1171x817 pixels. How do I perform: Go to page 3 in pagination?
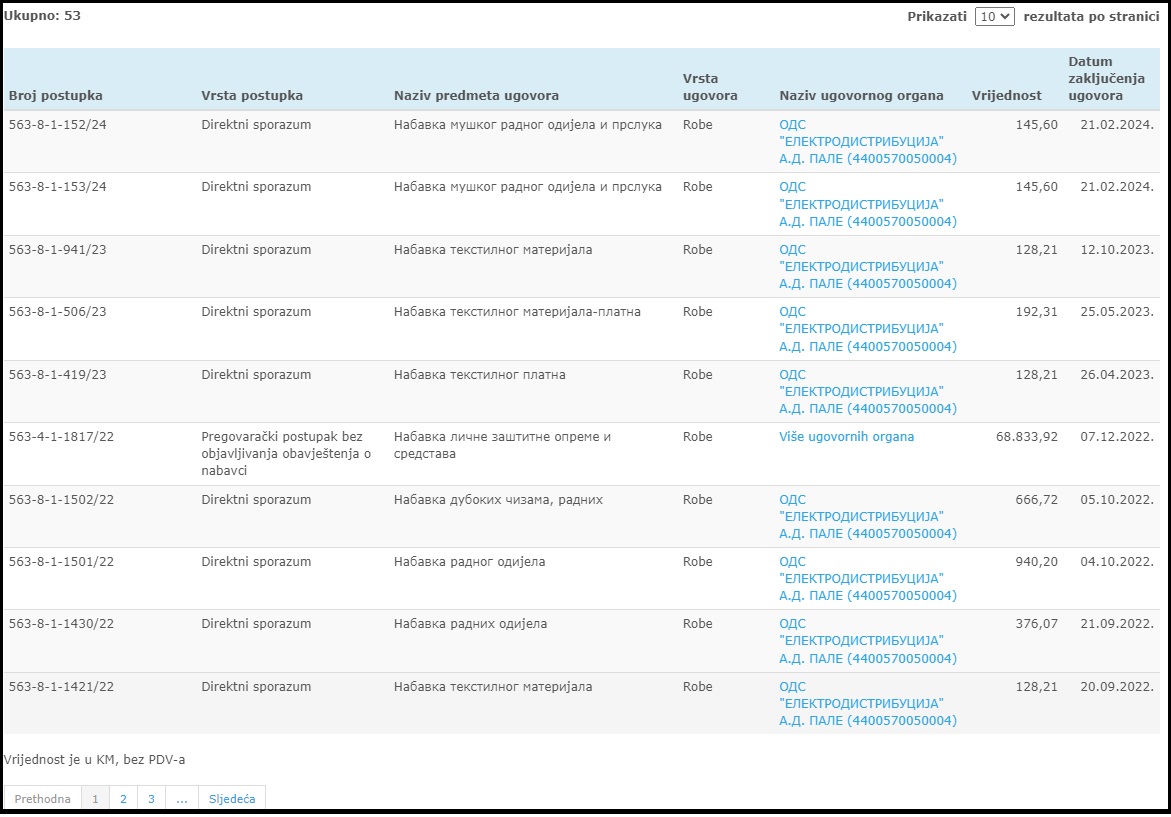151,798
